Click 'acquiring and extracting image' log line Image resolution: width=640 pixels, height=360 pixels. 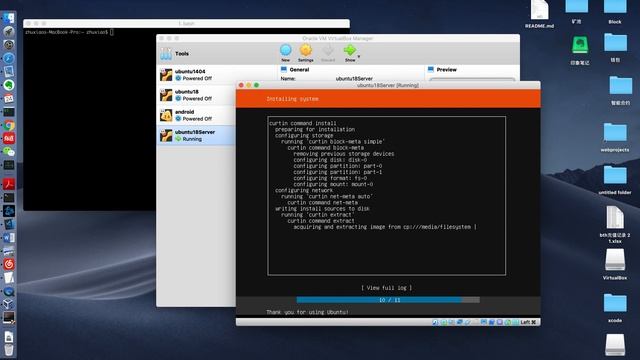385,227
